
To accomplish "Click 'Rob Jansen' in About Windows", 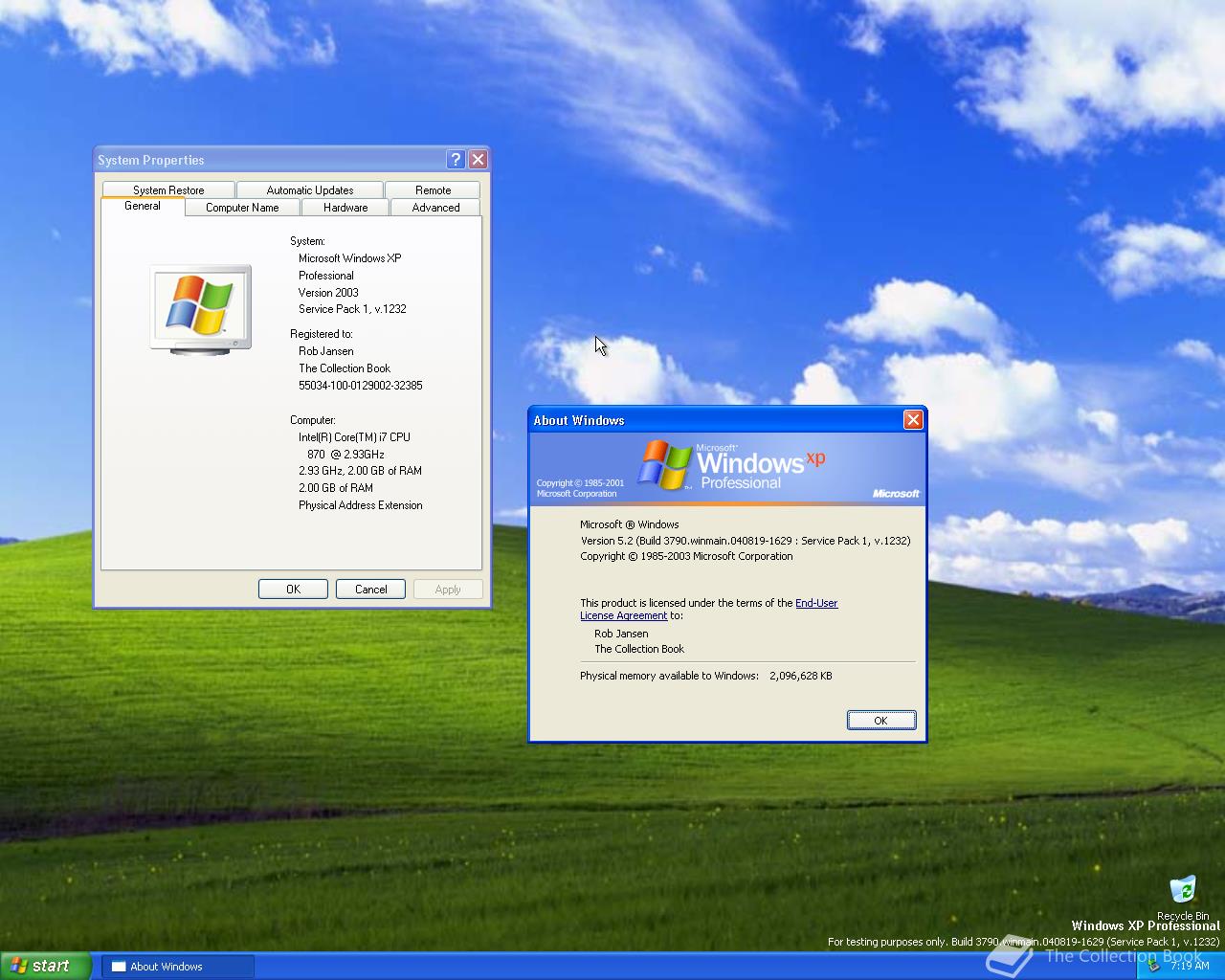I will (x=621, y=634).
